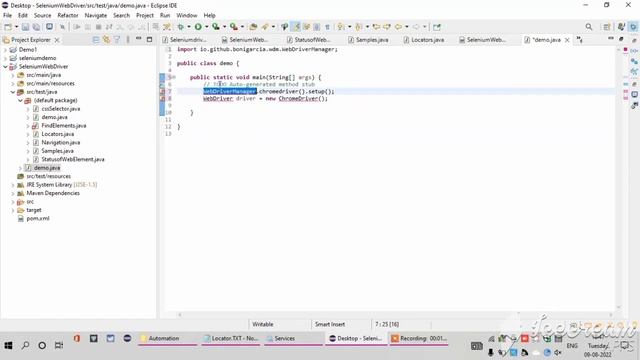Click the Back navigation arrow icon
Image resolution: width=640 pixels, height=360 pixels.
pos(398,27)
